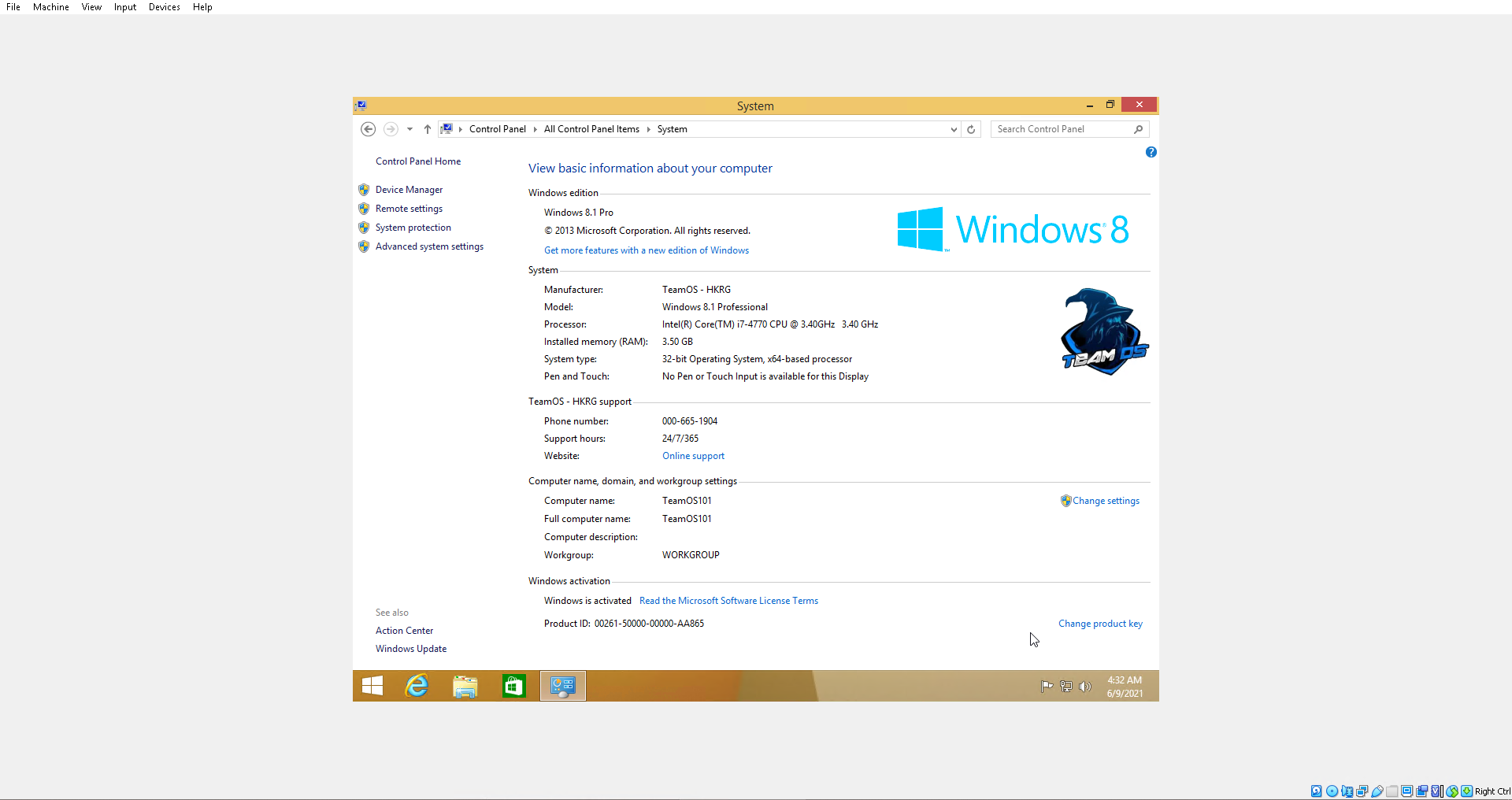Open System protection

(413, 228)
